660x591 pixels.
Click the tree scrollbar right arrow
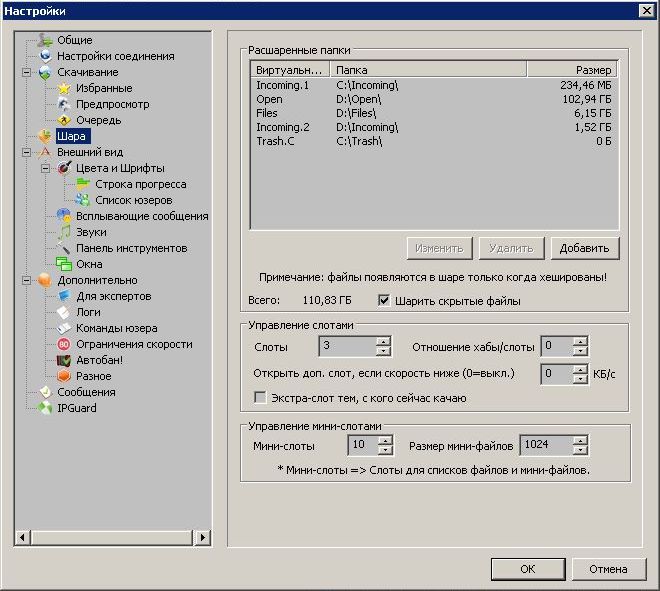click(203, 537)
